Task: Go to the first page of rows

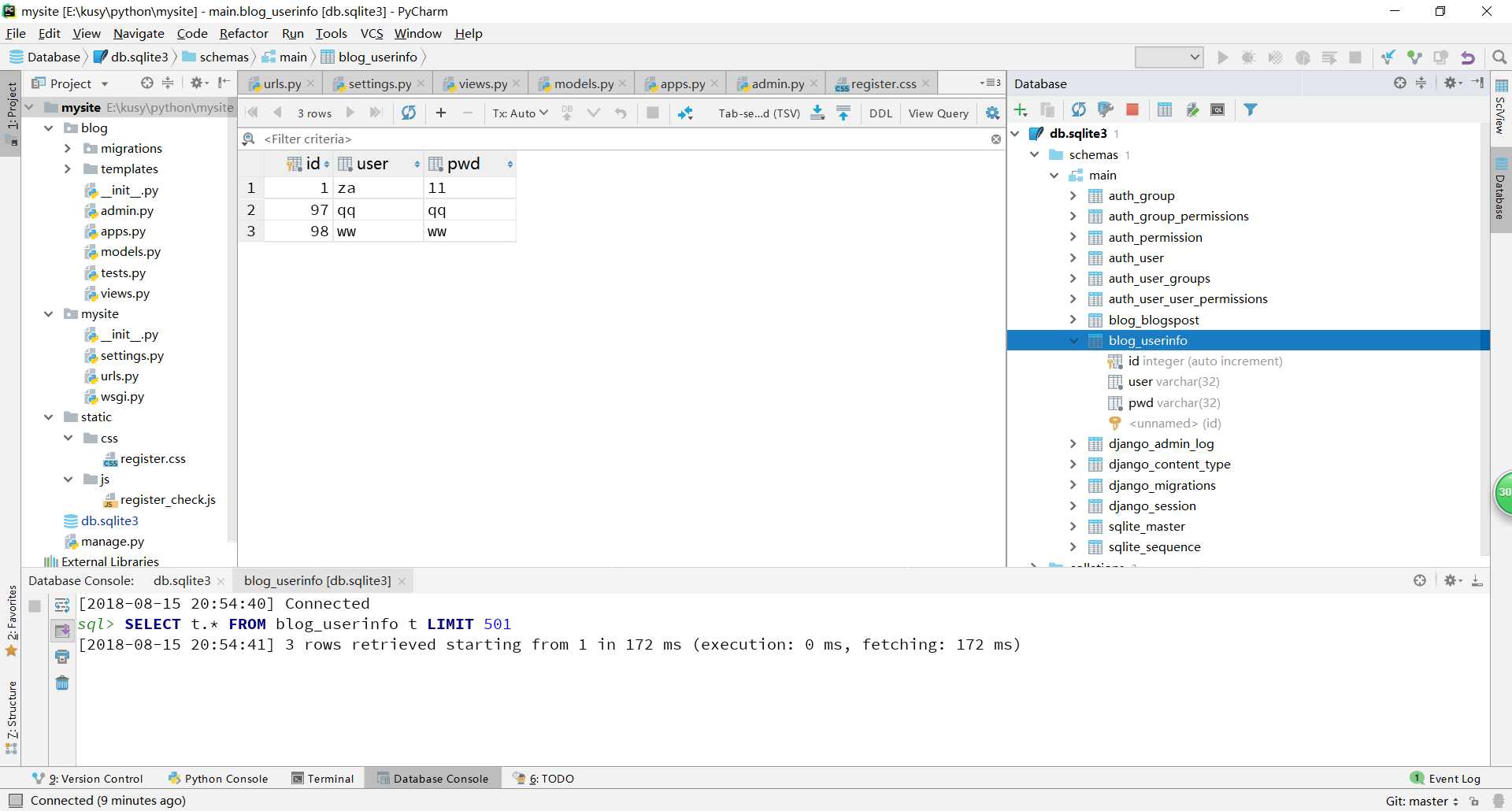Action: [x=252, y=113]
